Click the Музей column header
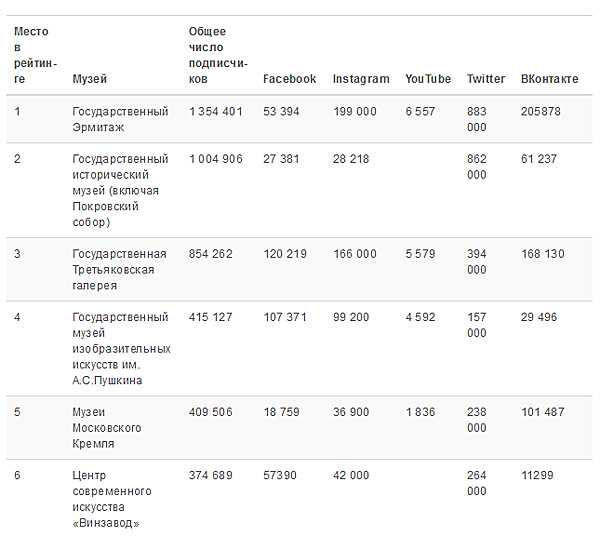This screenshot has height=536, width=600. pyautogui.click(x=90, y=79)
